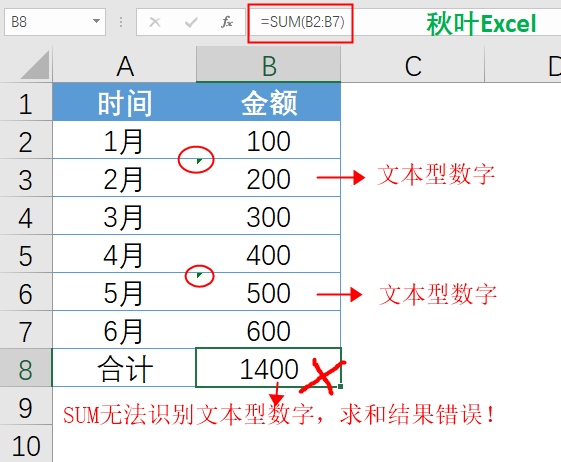561x462 pixels.
Task: Click the Select All corner triangle
Action: tap(35, 65)
